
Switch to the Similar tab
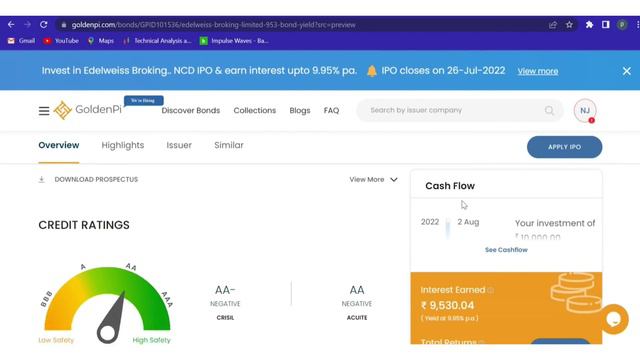coord(229,145)
